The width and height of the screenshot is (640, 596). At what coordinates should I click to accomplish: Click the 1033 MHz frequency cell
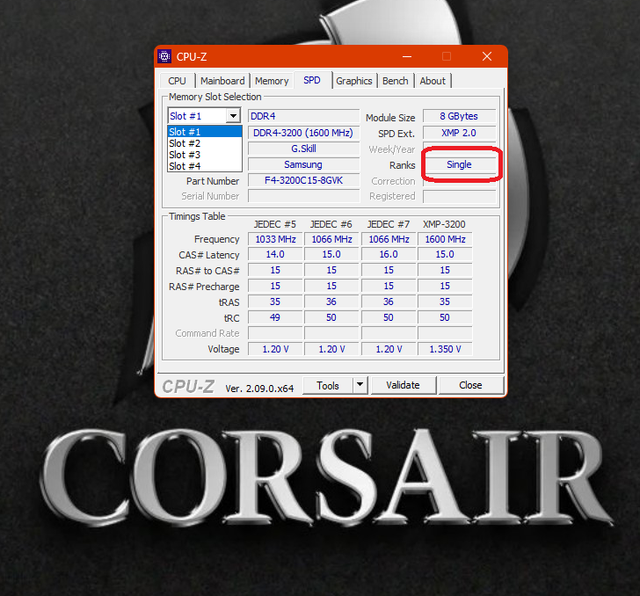pos(276,239)
